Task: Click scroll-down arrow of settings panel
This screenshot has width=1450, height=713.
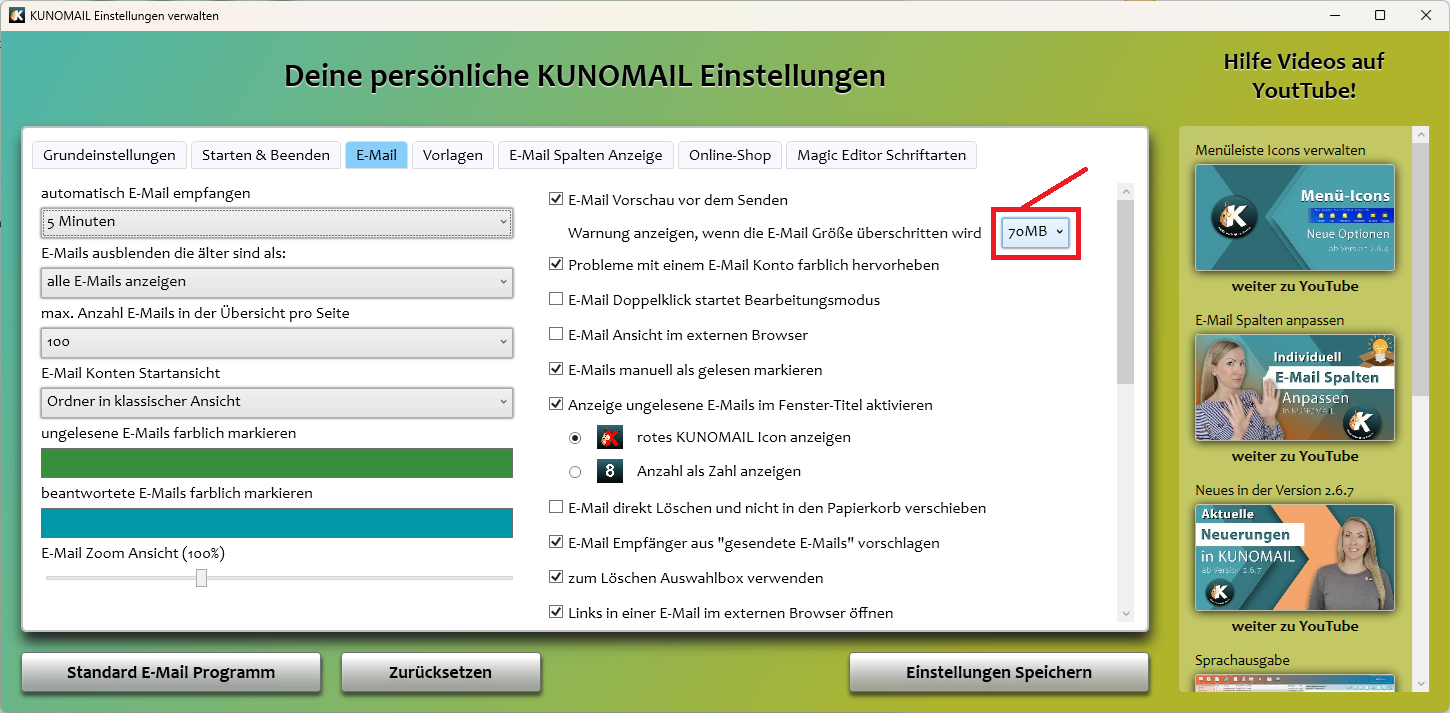Action: [1126, 613]
